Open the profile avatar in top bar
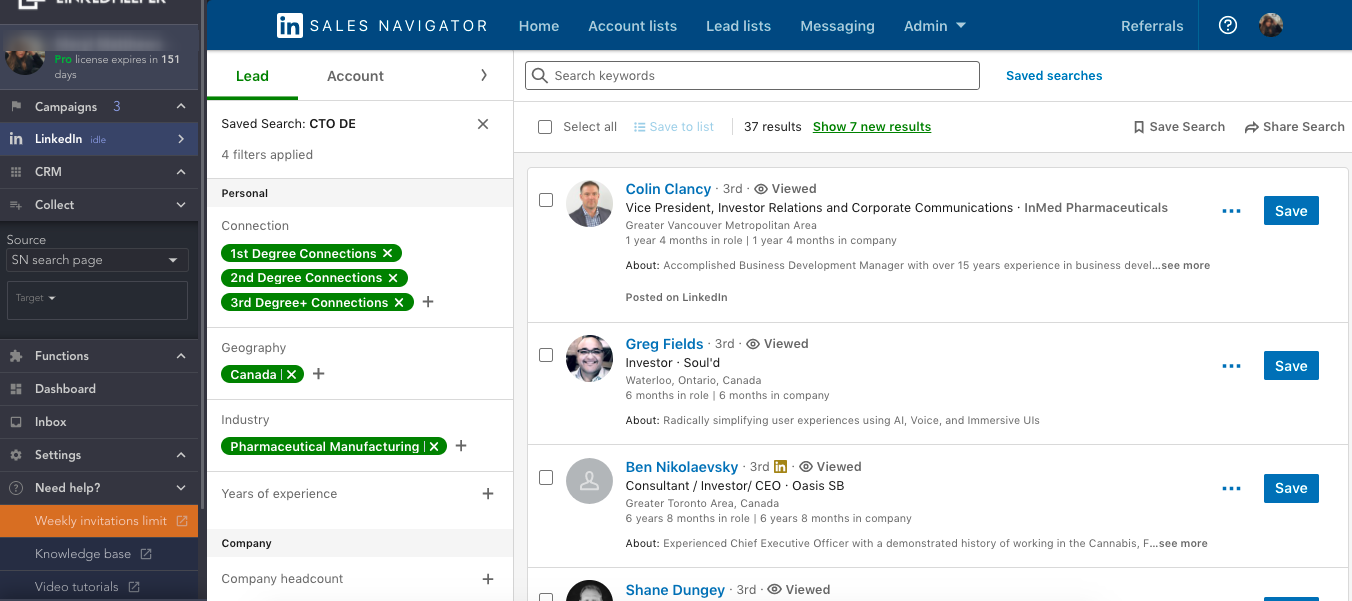The image size is (1352, 601). 1270,25
